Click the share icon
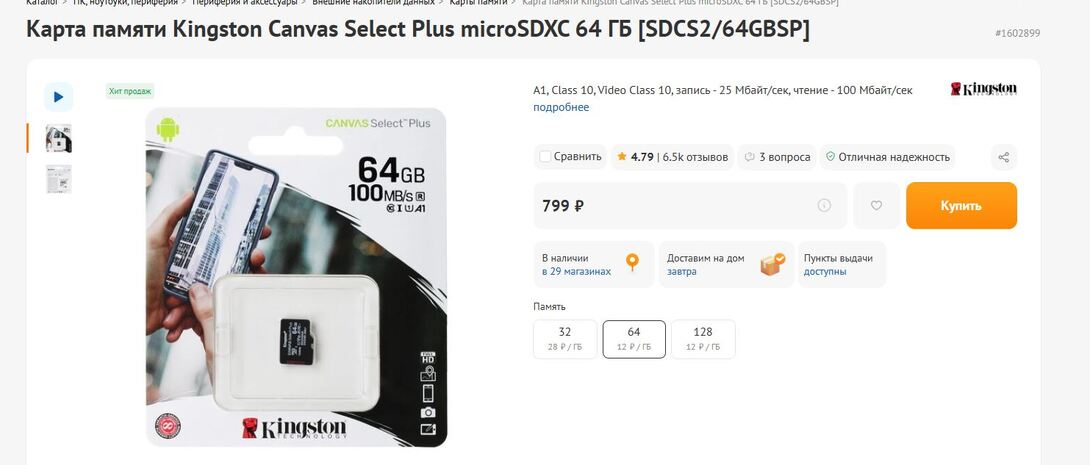Viewport: 1090px width, 465px height. point(1004,157)
